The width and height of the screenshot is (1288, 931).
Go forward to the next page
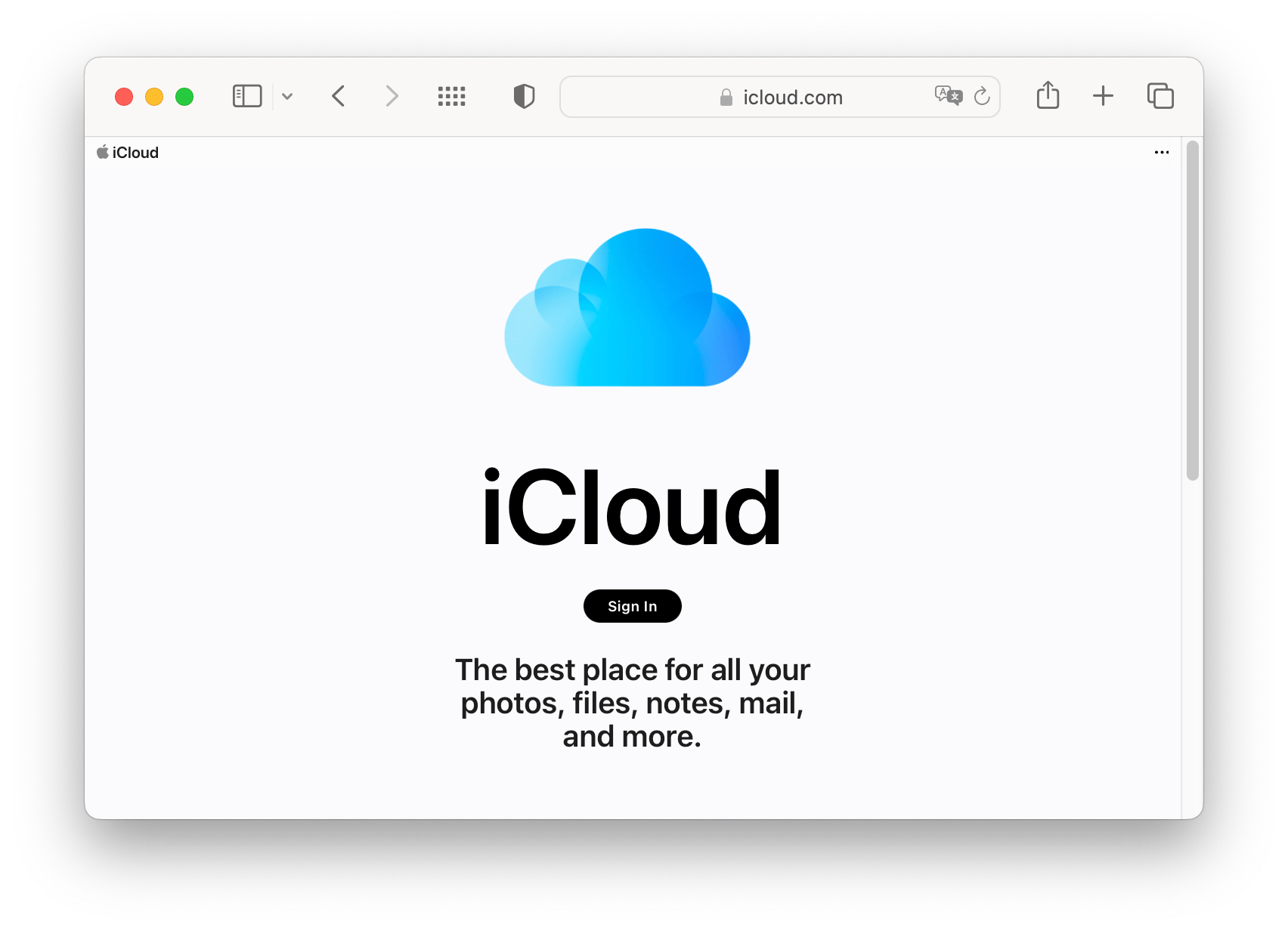391,97
